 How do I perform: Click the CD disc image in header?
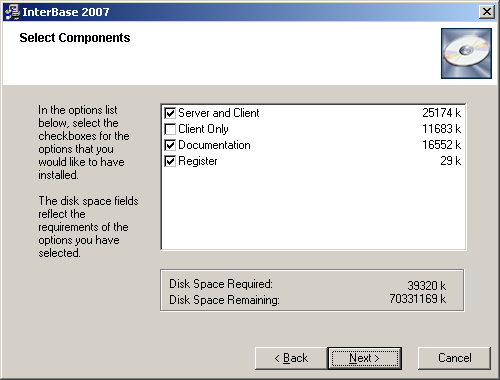pyautogui.click(x=466, y=53)
